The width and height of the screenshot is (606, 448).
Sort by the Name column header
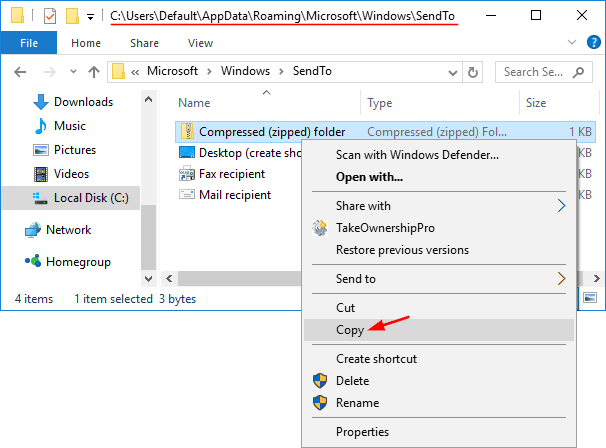194,103
